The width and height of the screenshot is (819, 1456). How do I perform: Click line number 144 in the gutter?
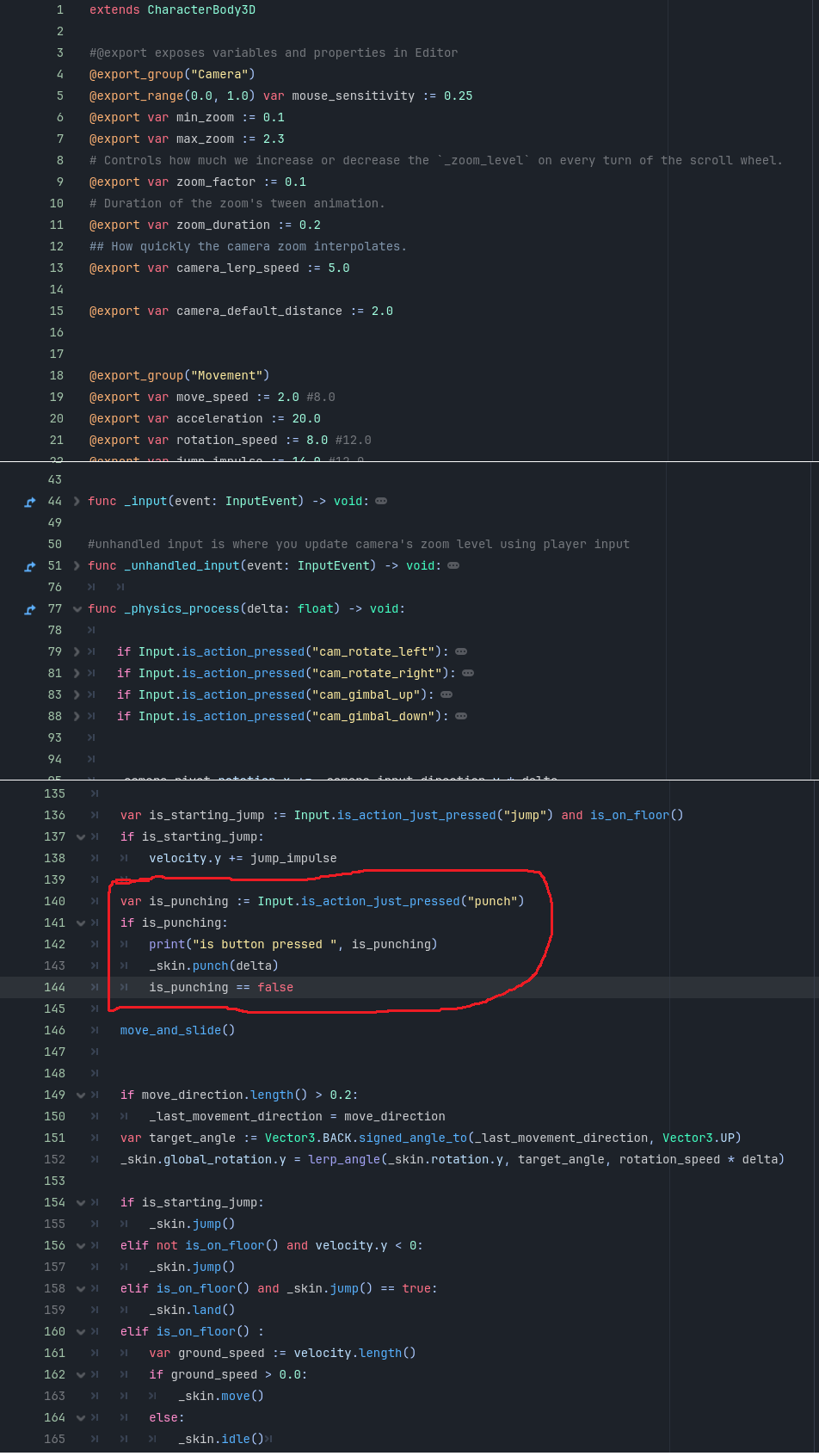[x=54, y=987]
